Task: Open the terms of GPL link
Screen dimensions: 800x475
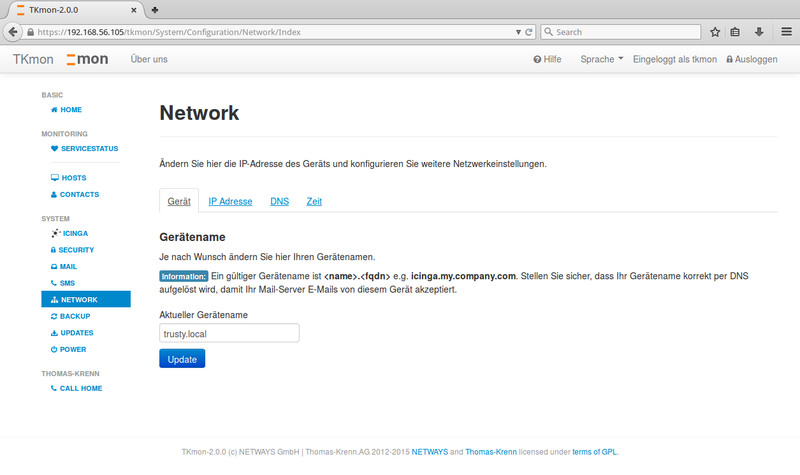Action: (594, 452)
